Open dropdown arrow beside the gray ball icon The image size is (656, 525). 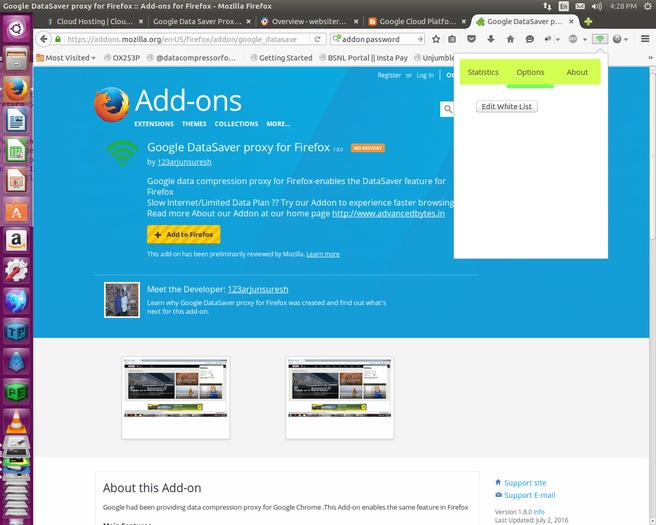click(x=626, y=40)
